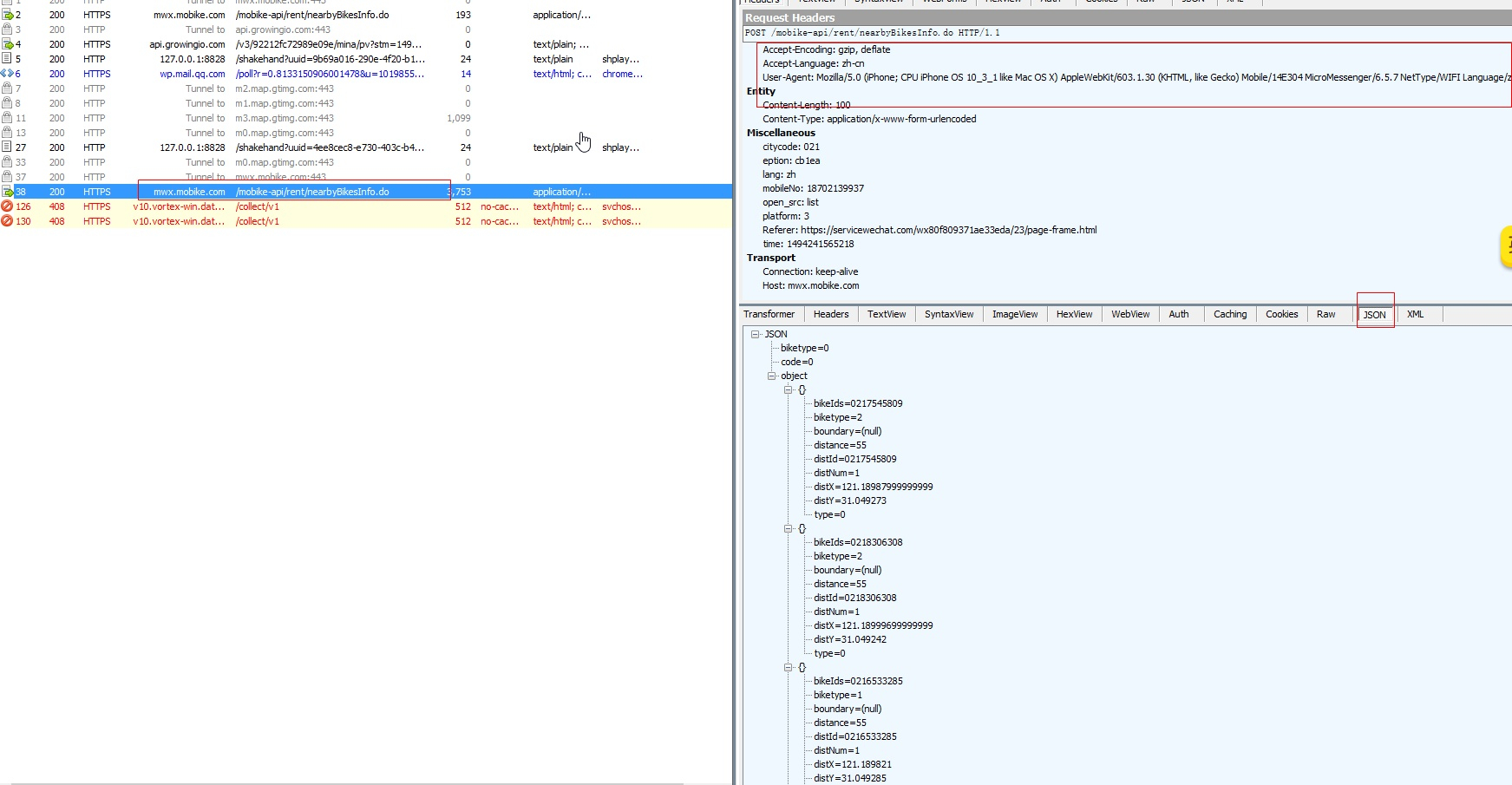Click the lock icon of session 7
The image size is (1512, 785).
coord(7,88)
